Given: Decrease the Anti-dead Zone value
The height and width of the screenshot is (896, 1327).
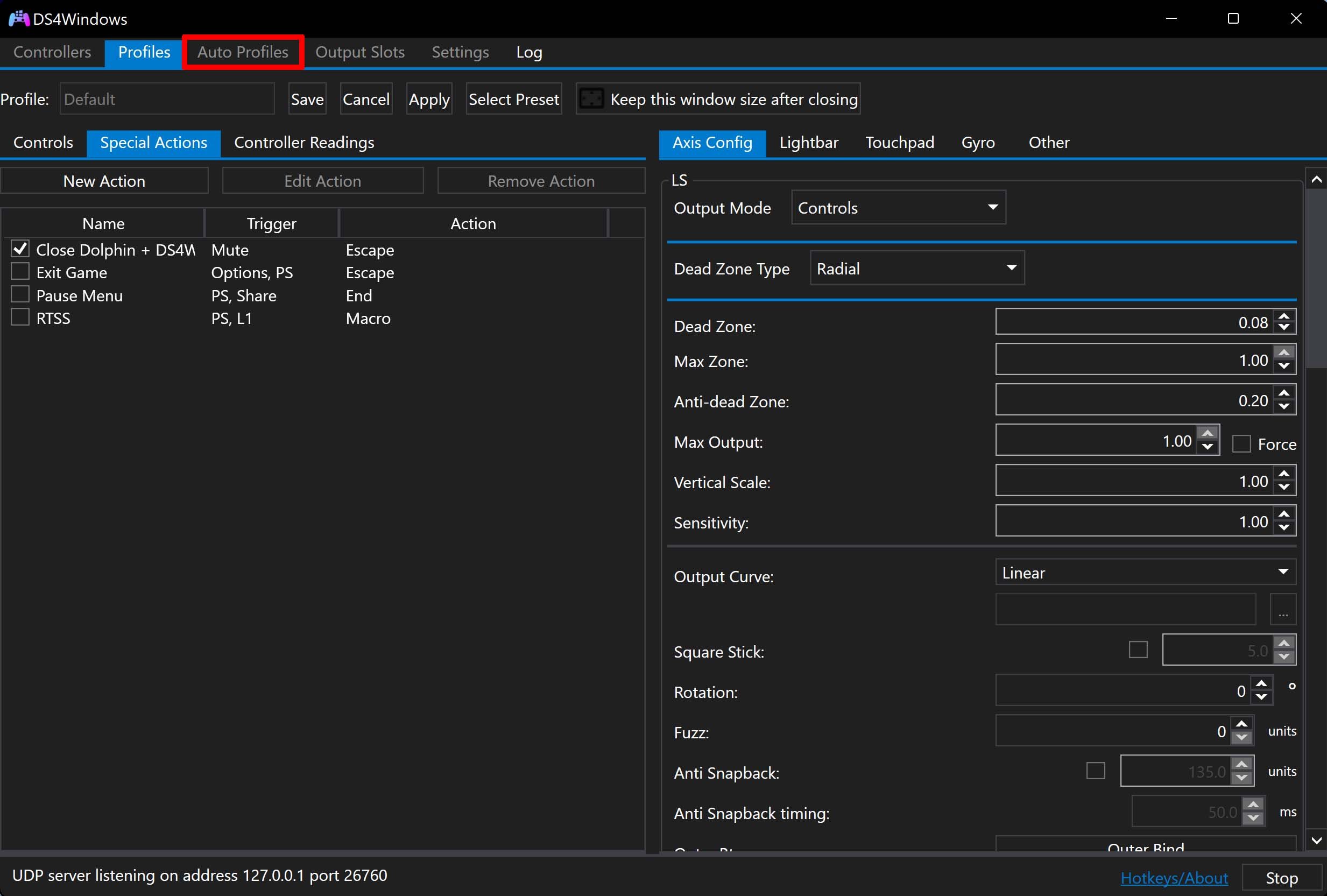Looking at the screenshot, I should 1283,406.
